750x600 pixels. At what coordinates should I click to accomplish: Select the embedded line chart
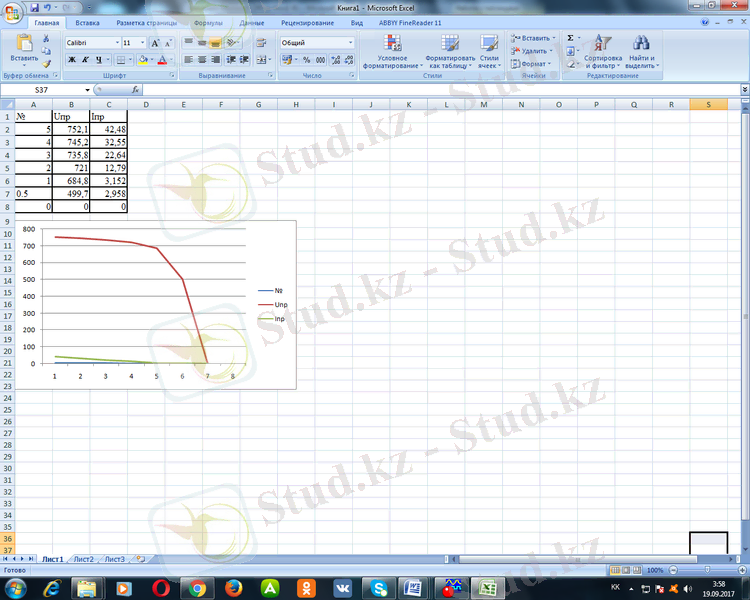point(155,305)
